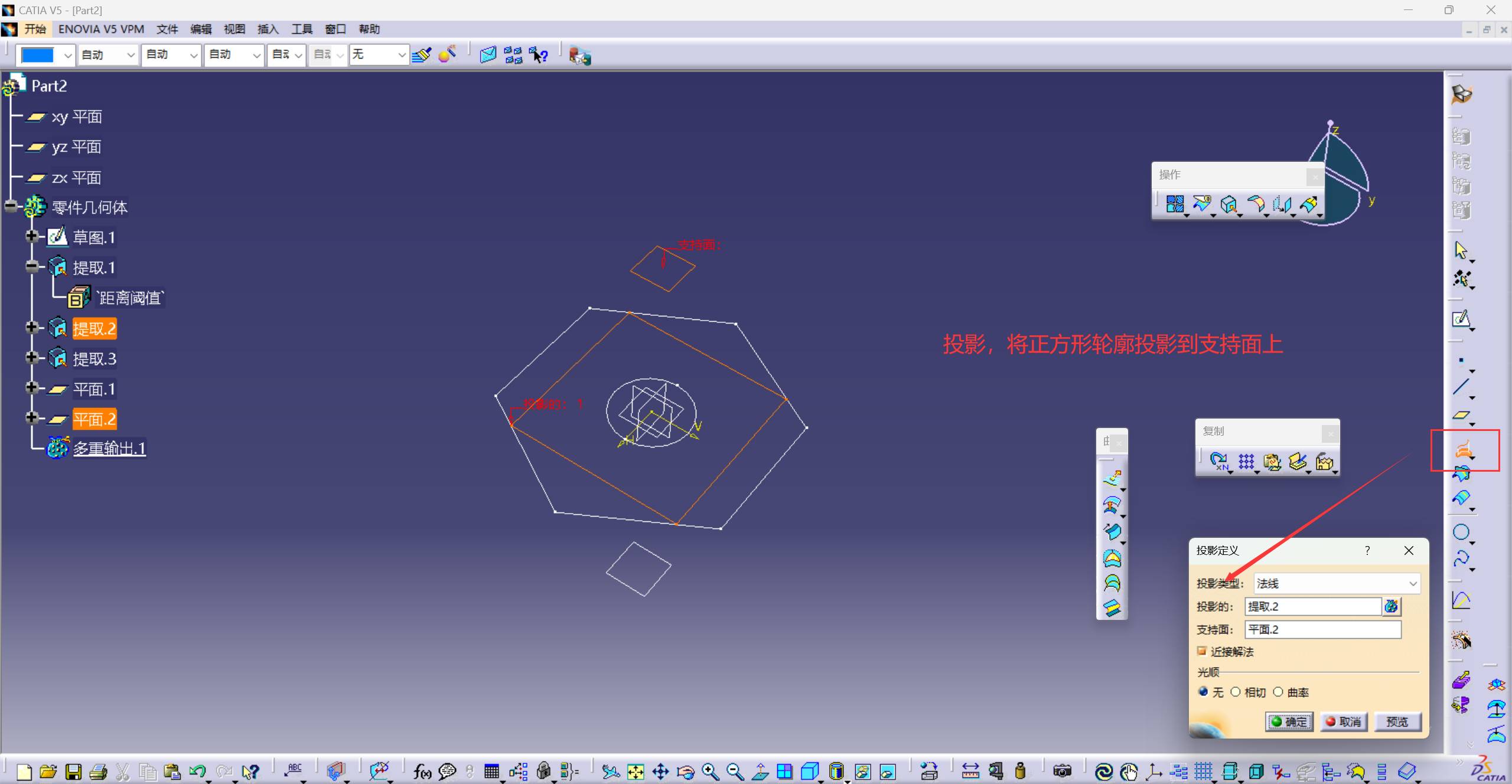1512x784 pixels.
Task: Open the formula f(x) tool
Action: [x=422, y=772]
